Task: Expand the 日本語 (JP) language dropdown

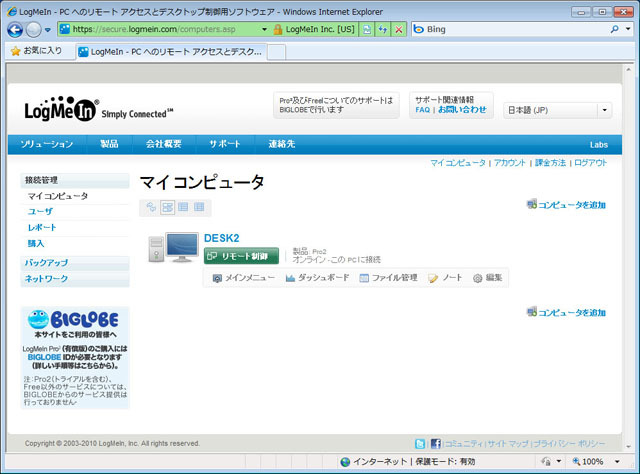Action: [x=558, y=110]
